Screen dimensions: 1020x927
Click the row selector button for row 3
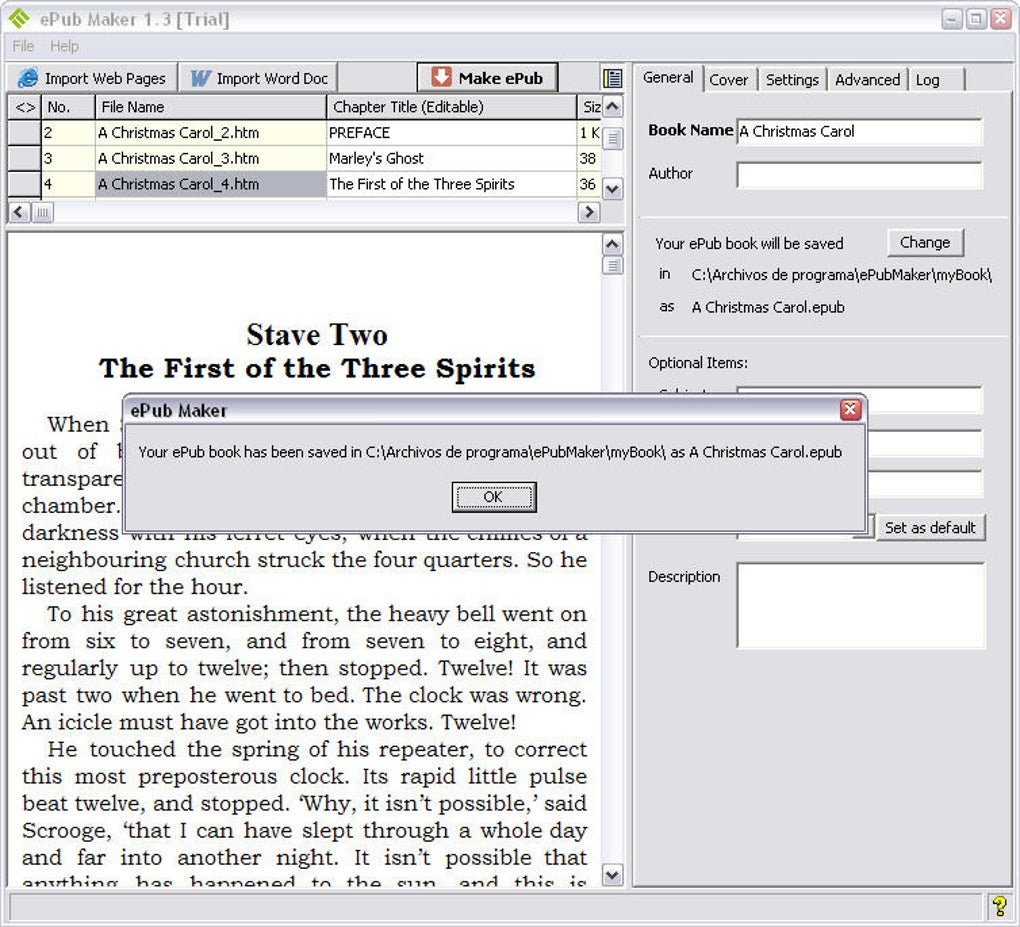pyautogui.click(x=25, y=159)
